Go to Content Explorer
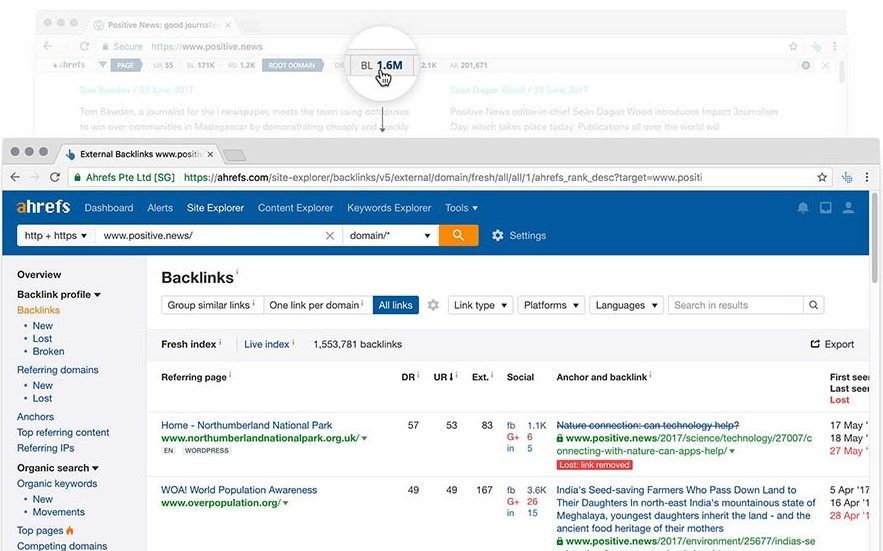Viewport: 883px width, 551px height. click(295, 208)
